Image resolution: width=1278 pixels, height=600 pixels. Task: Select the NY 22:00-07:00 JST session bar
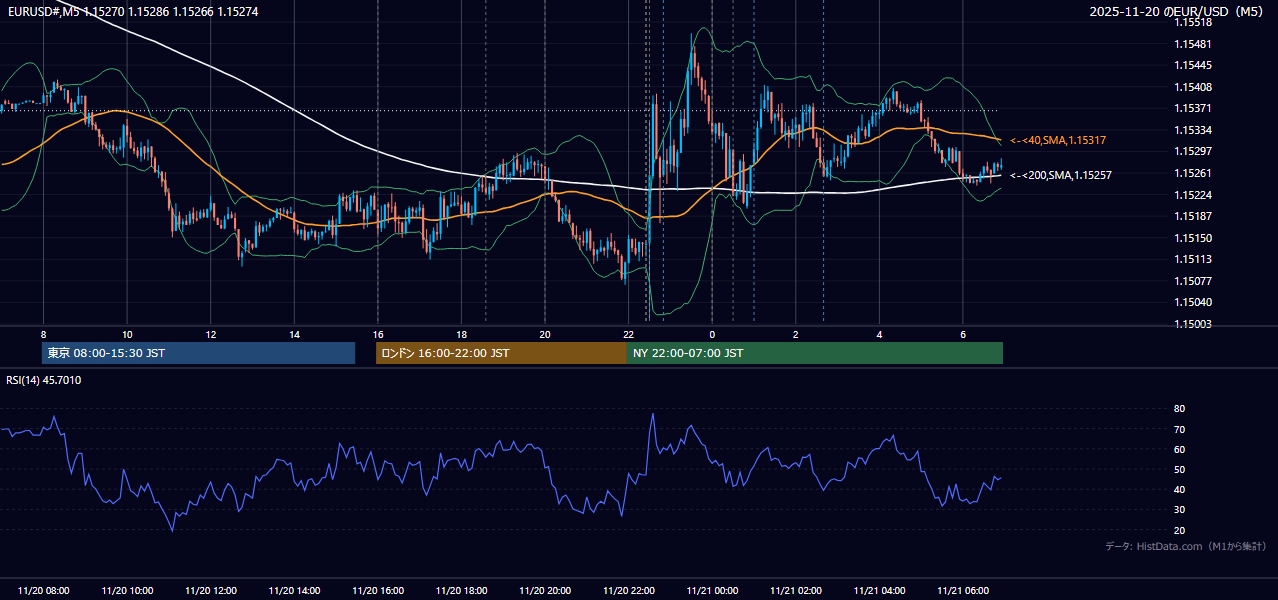tap(815, 353)
